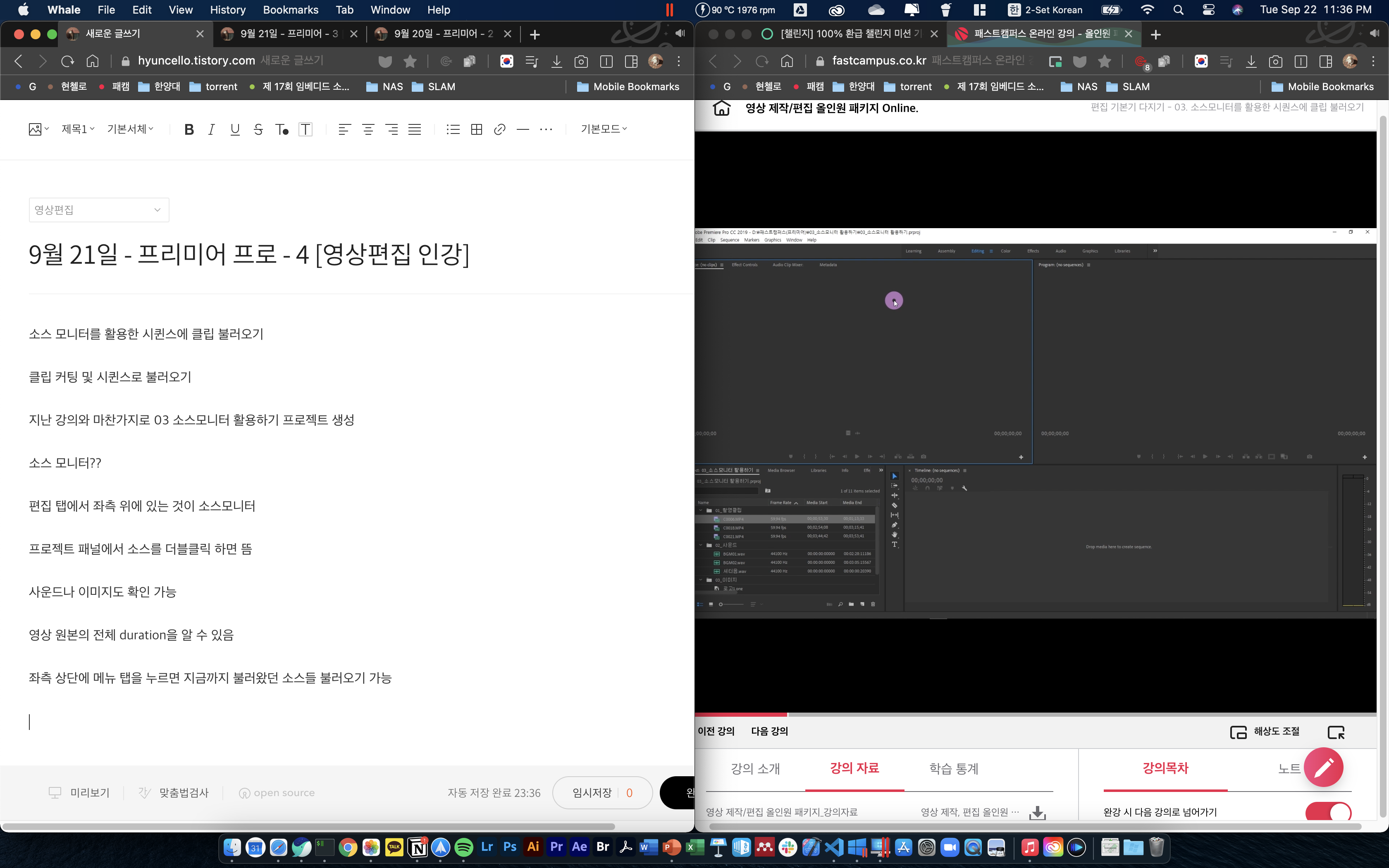The height and width of the screenshot is (868, 1389).
Task: Toggle the auto-advance to next lecture switch
Action: click(1327, 812)
